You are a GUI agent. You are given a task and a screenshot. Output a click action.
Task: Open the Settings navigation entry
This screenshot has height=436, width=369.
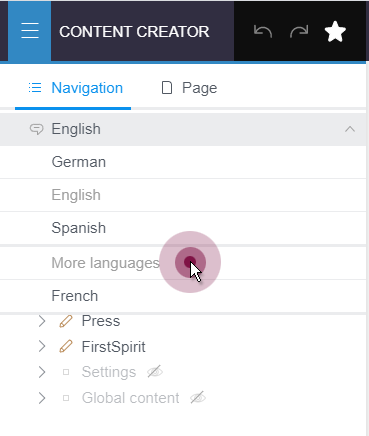[x=109, y=372]
